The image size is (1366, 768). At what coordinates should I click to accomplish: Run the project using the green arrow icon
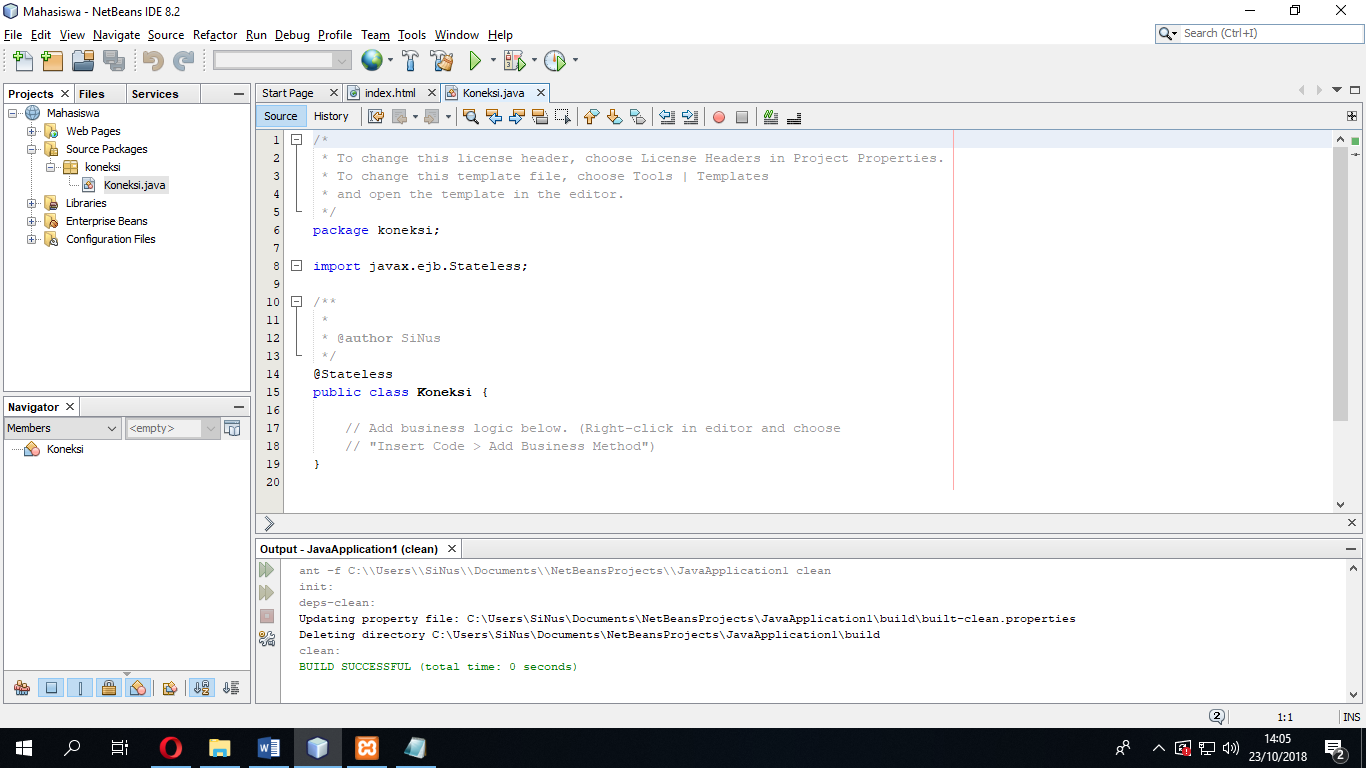[474, 60]
